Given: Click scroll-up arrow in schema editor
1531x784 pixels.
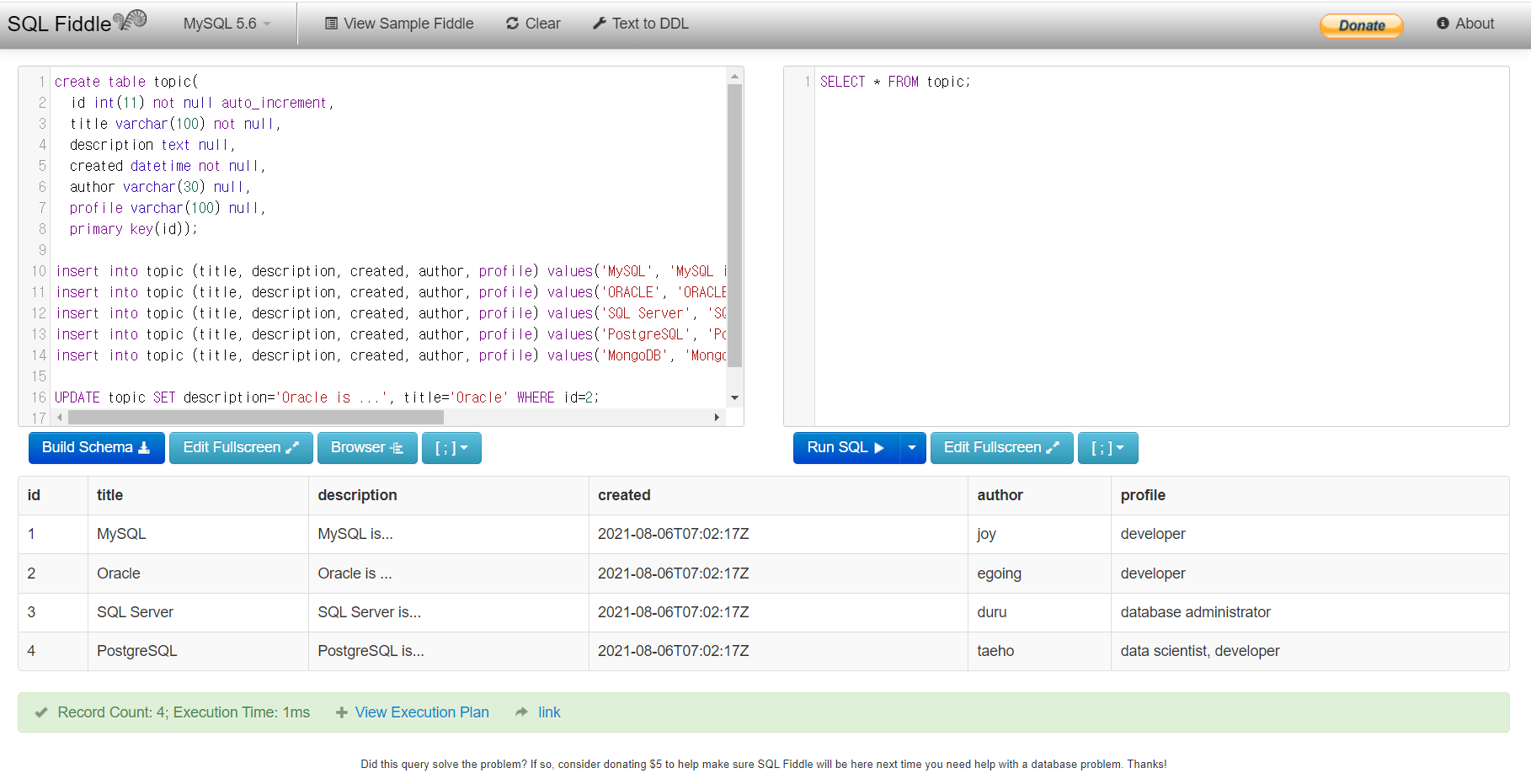Looking at the screenshot, I should (734, 76).
